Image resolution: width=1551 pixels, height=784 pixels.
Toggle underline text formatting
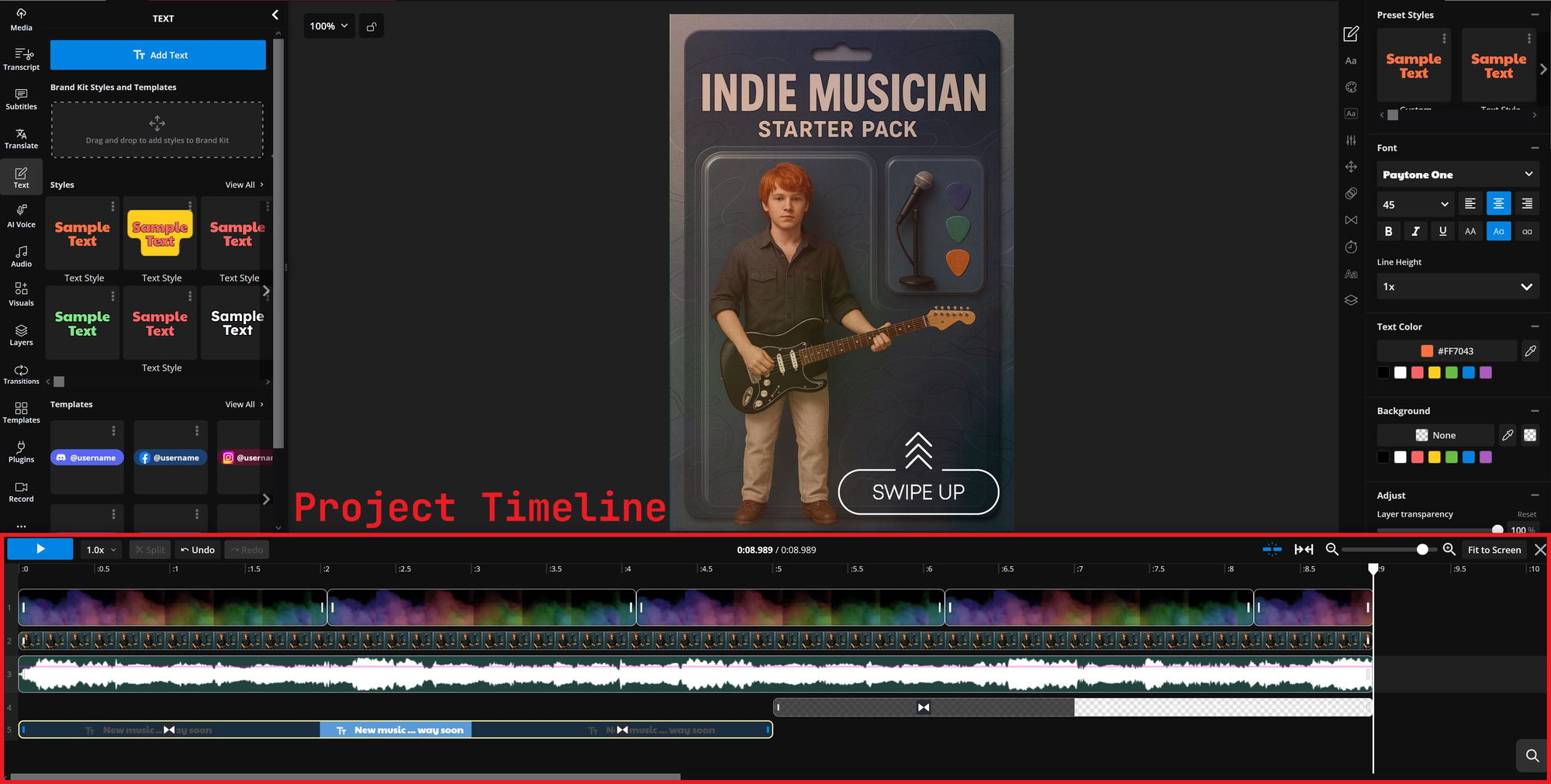pos(1442,231)
